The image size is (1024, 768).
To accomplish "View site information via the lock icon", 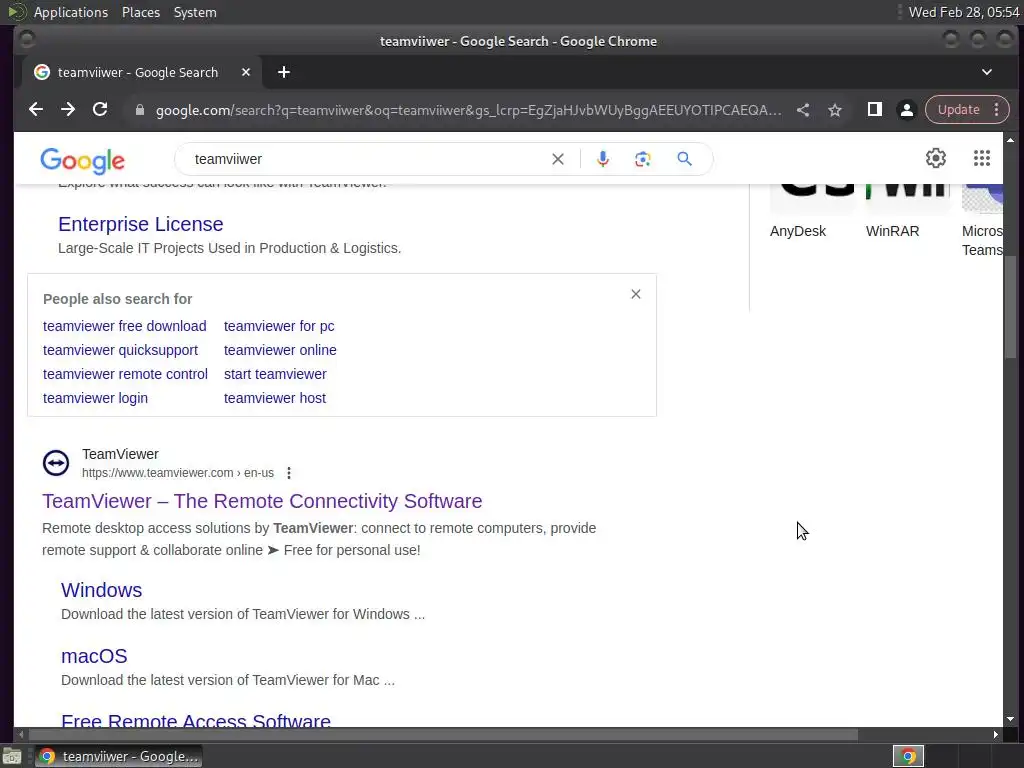I will (139, 110).
